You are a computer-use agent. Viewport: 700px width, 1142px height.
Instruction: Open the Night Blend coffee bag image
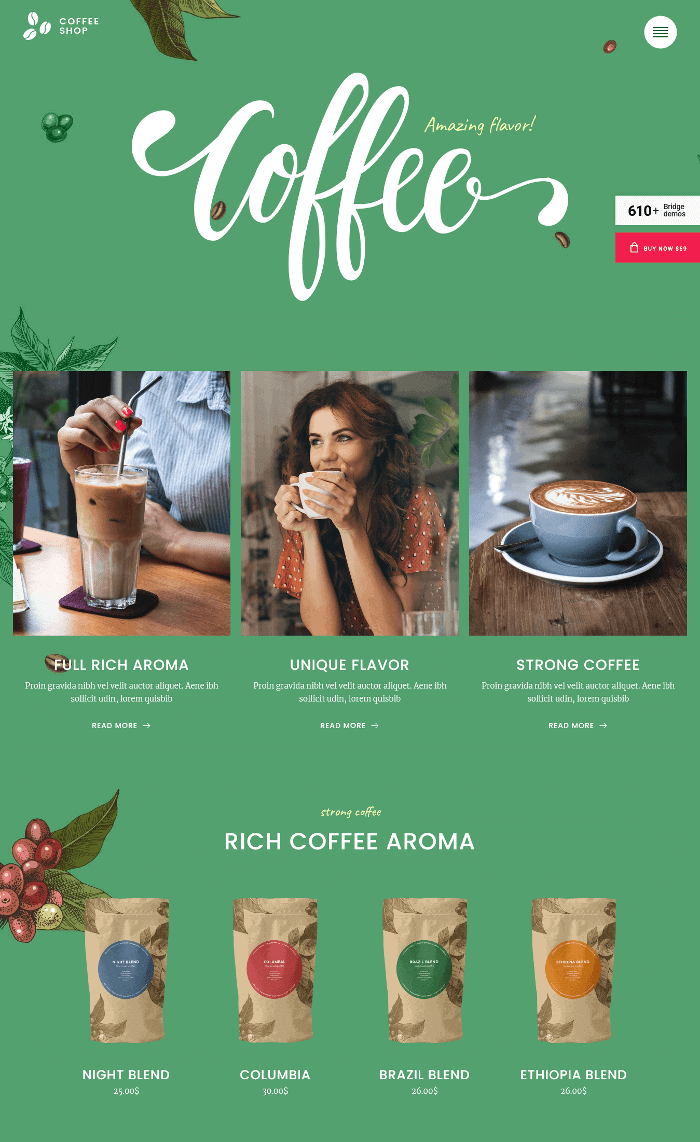(126, 970)
